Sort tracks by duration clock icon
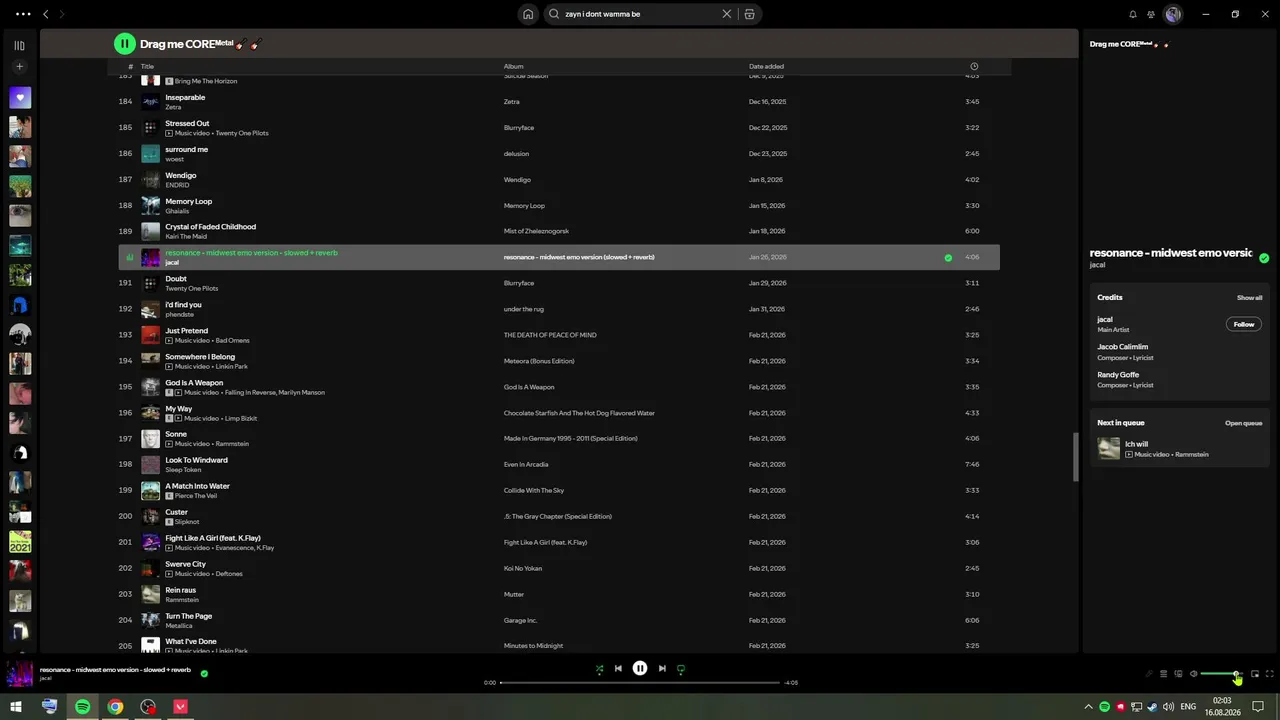Viewport: 1280px width, 720px height. coord(974,67)
